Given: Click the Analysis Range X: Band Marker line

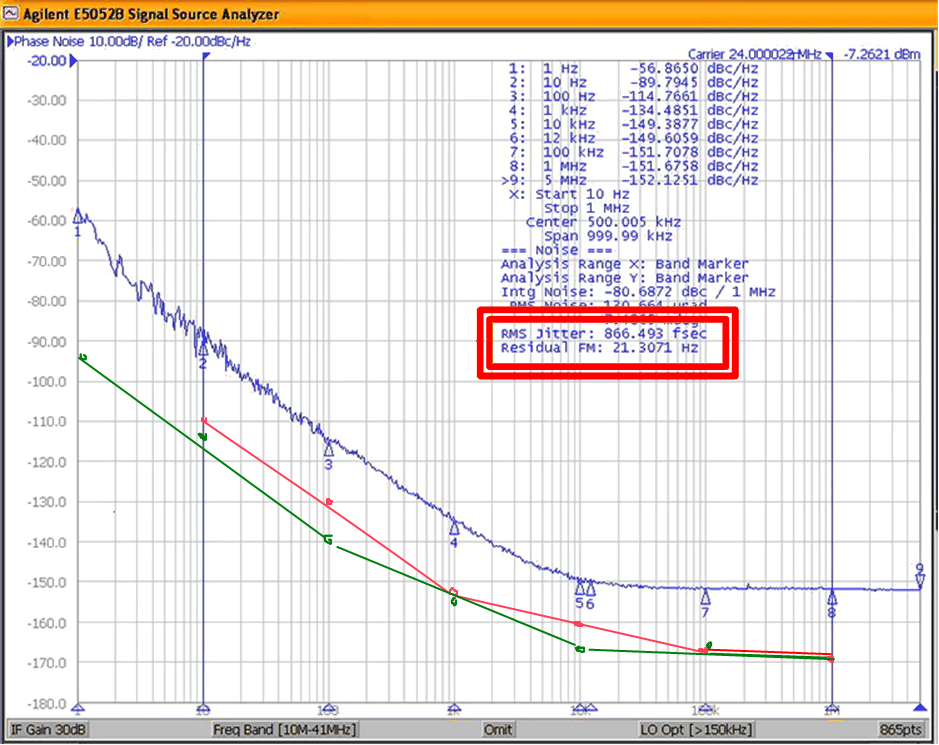Looking at the screenshot, I should pyautogui.click(x=625, y=264).
